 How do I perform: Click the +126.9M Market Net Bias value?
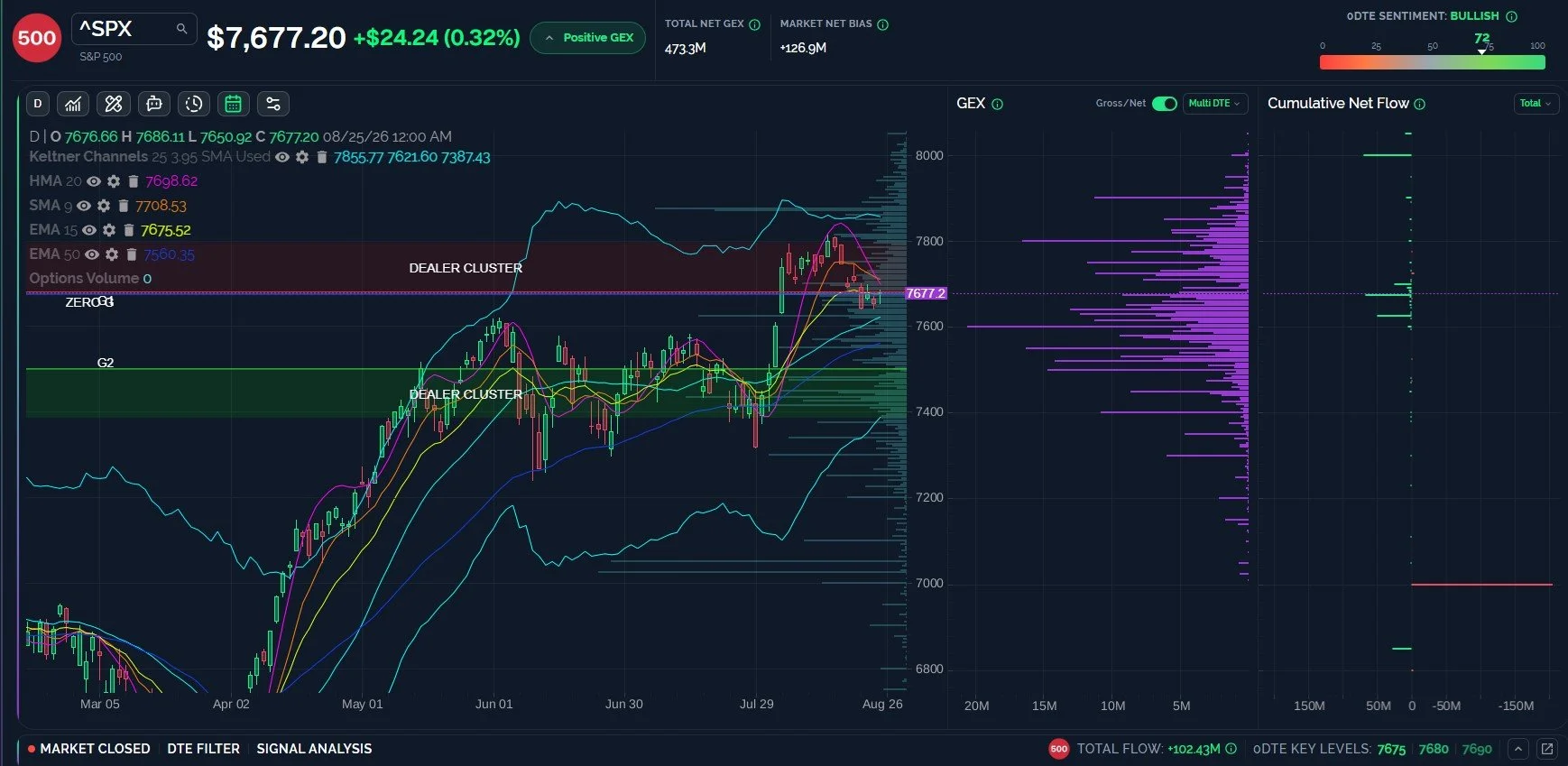(803, 48)
